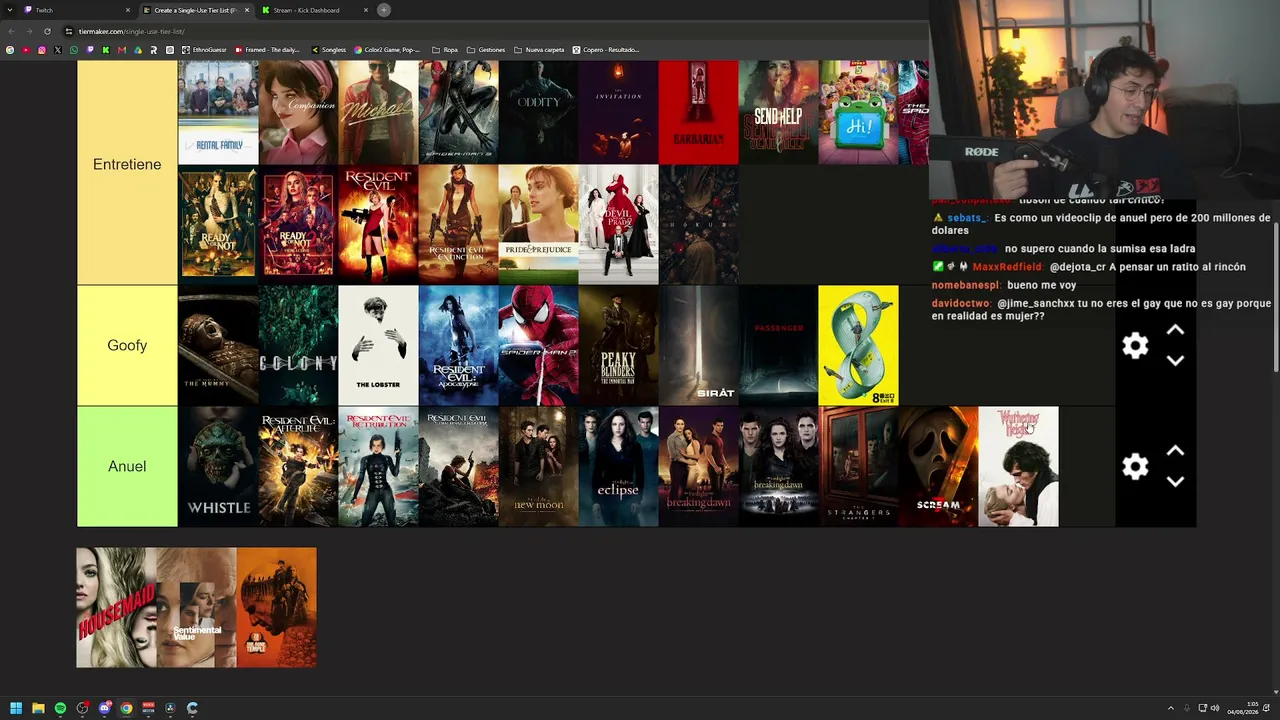
Task: Click the green Anuel tier label
Action: coord(127,467)
